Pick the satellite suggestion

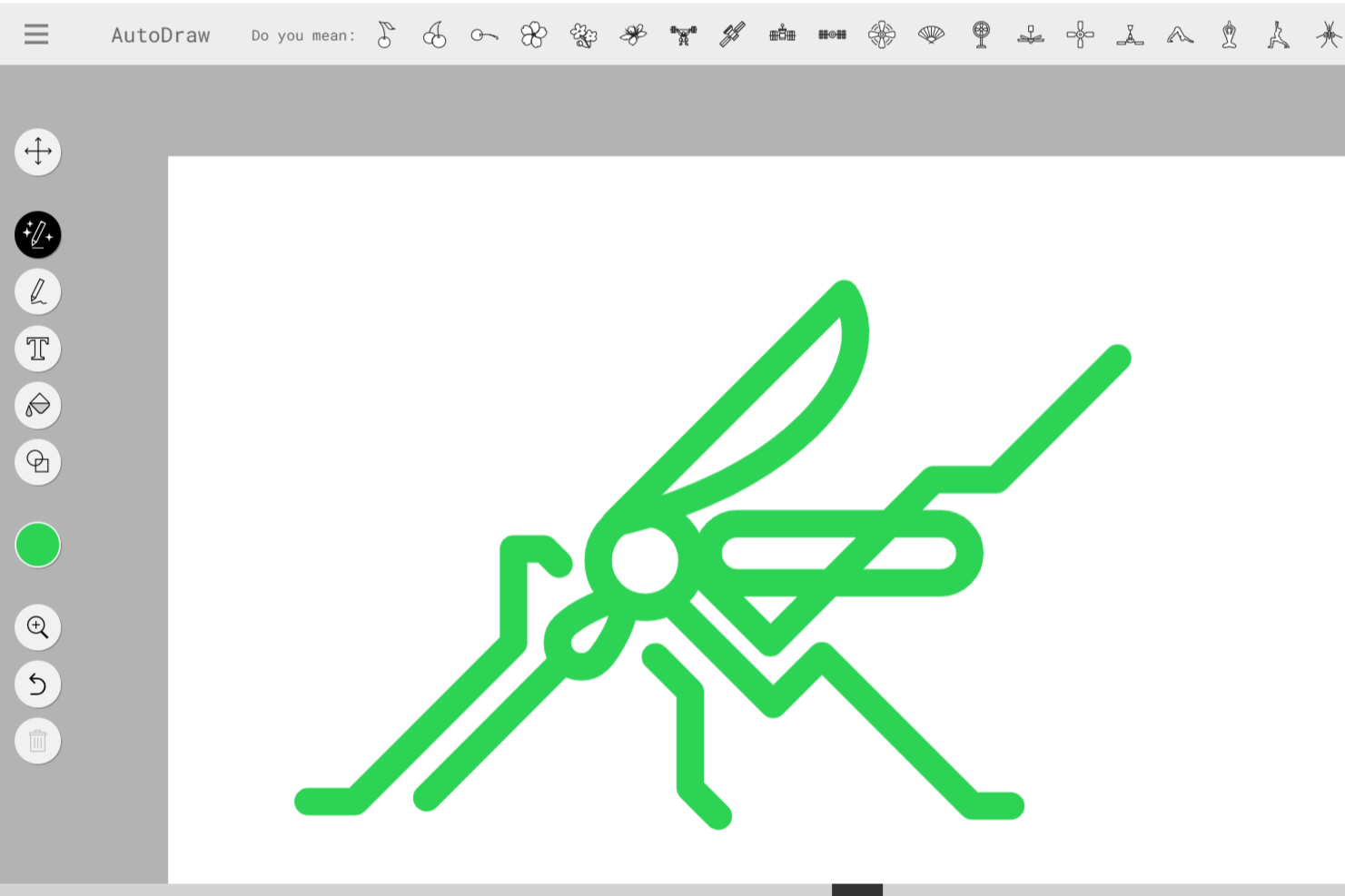tap(732, 34)
